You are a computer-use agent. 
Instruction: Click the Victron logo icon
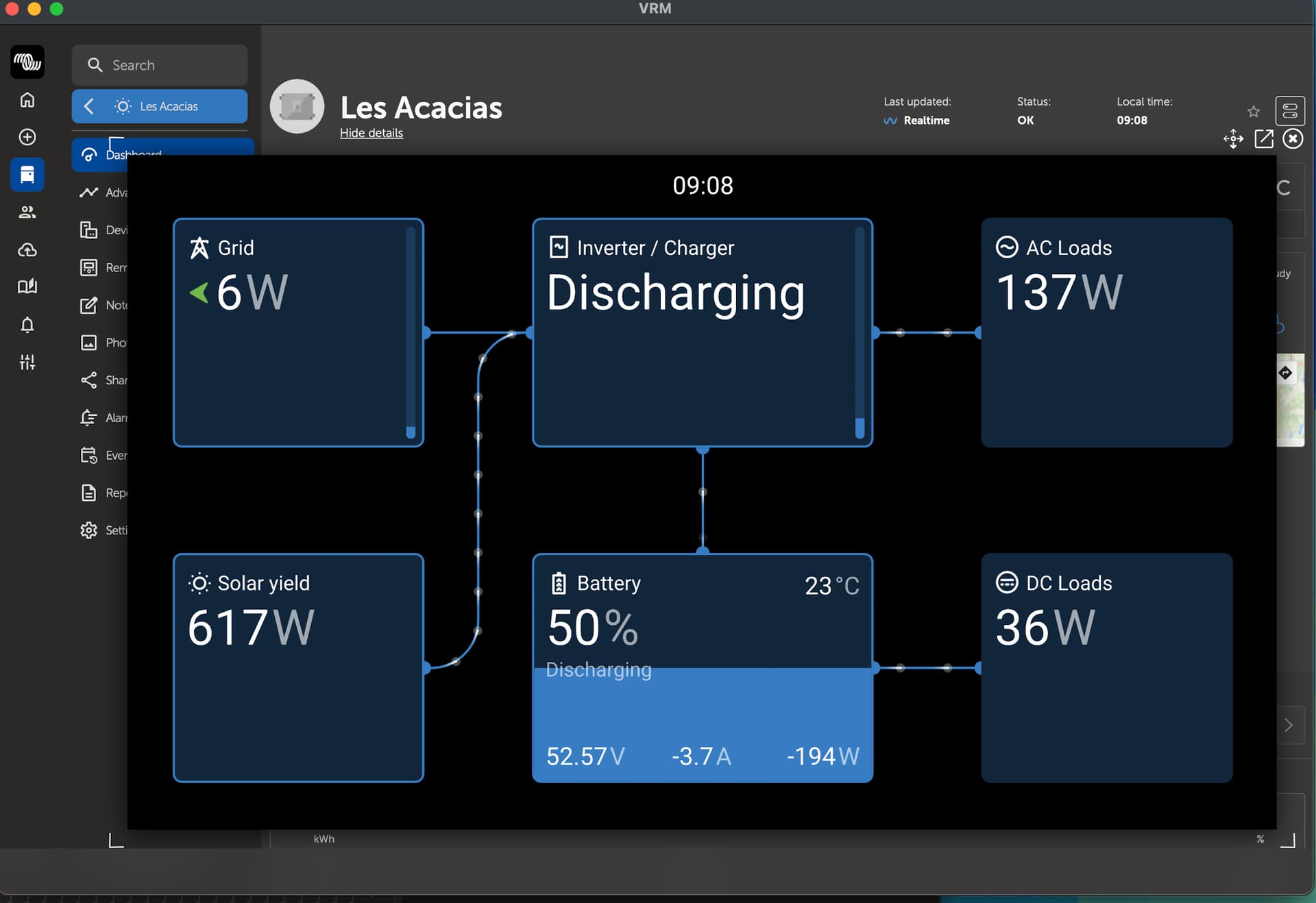pos(27,62)
